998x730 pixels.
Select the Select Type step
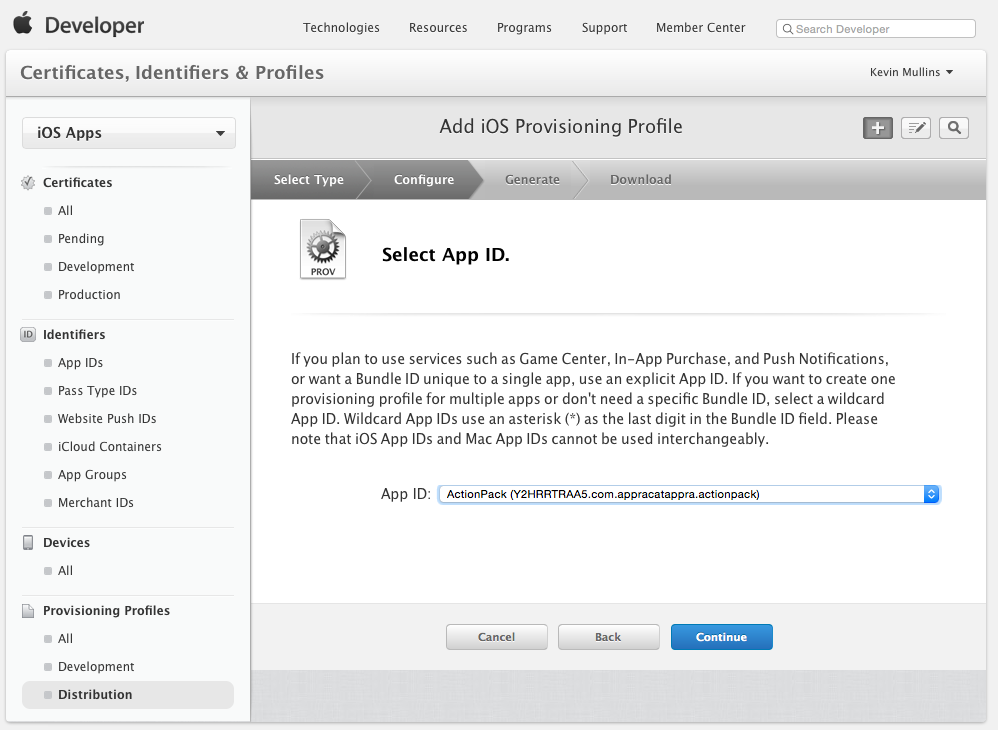click(309, 179)
